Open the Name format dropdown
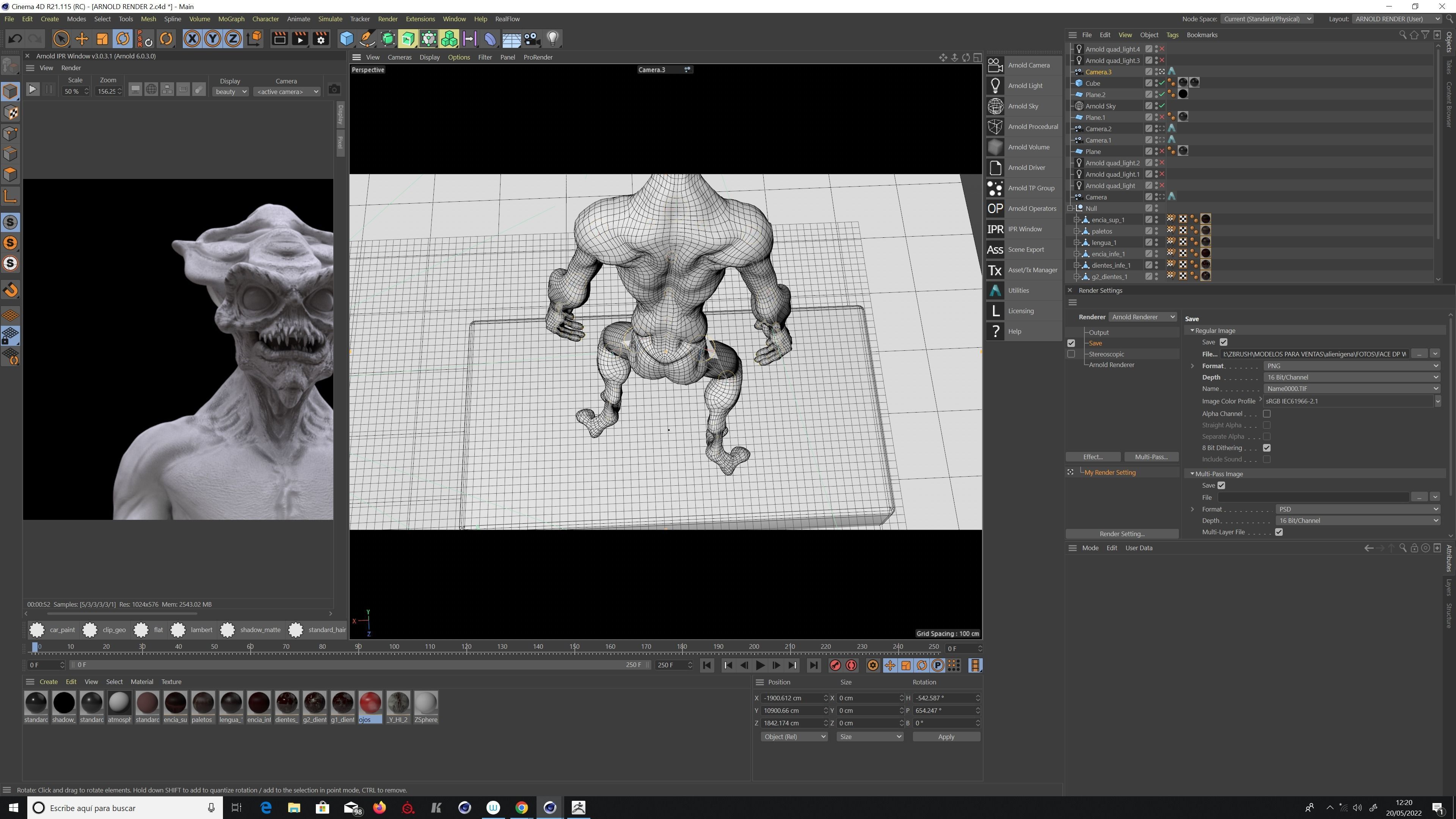 1351,388
